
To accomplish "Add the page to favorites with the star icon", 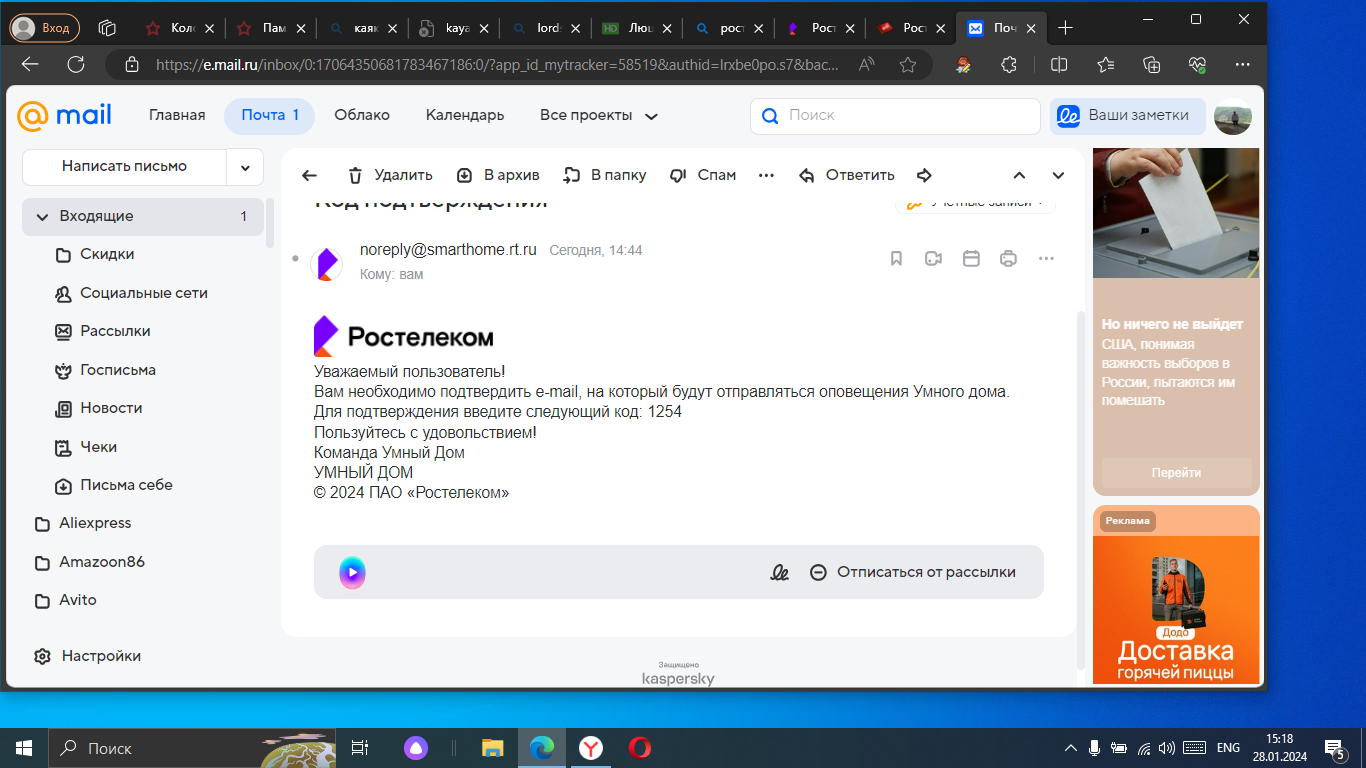I will click(908, 64).
